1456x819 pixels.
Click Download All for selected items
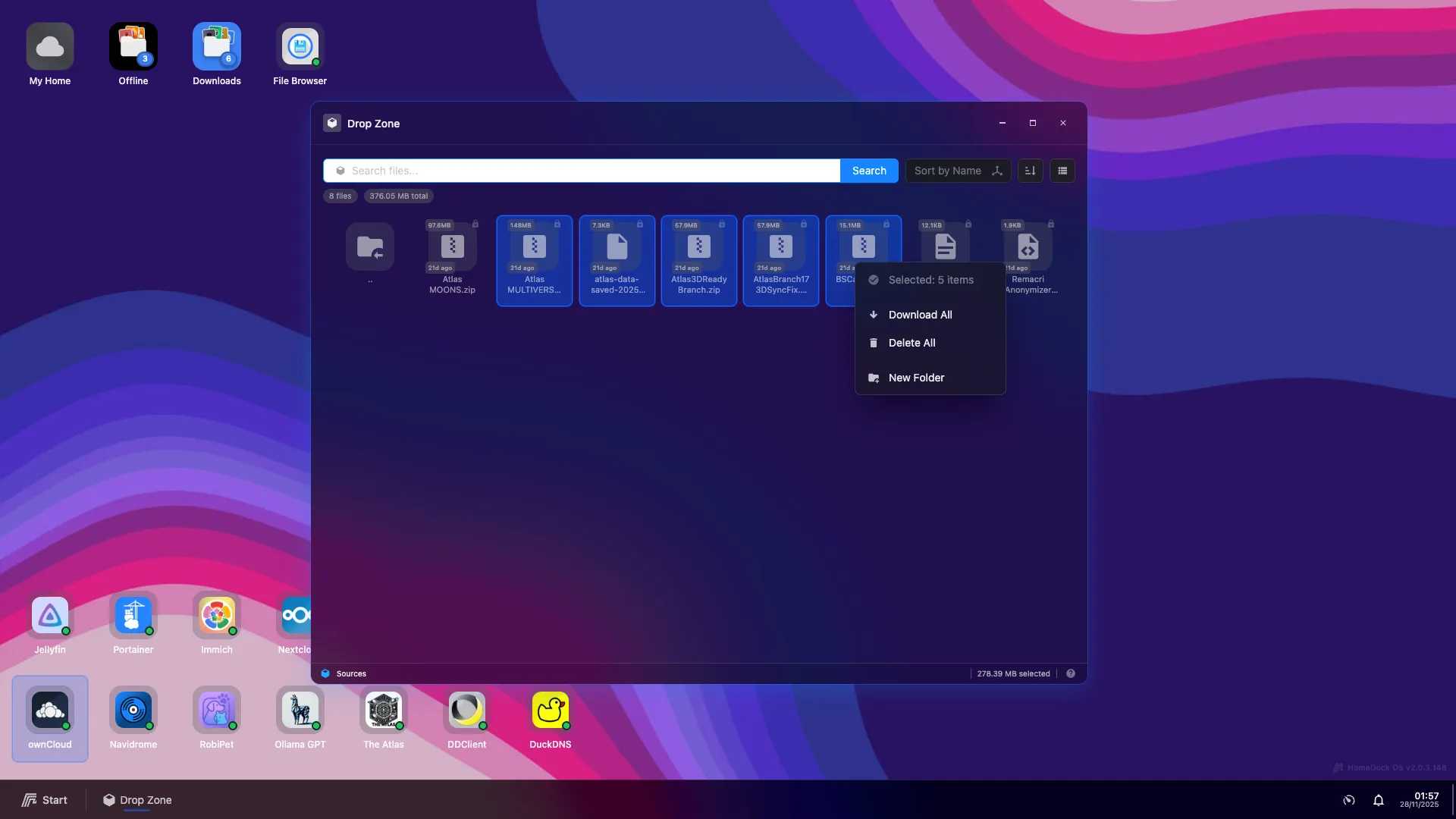pos(921,315)
